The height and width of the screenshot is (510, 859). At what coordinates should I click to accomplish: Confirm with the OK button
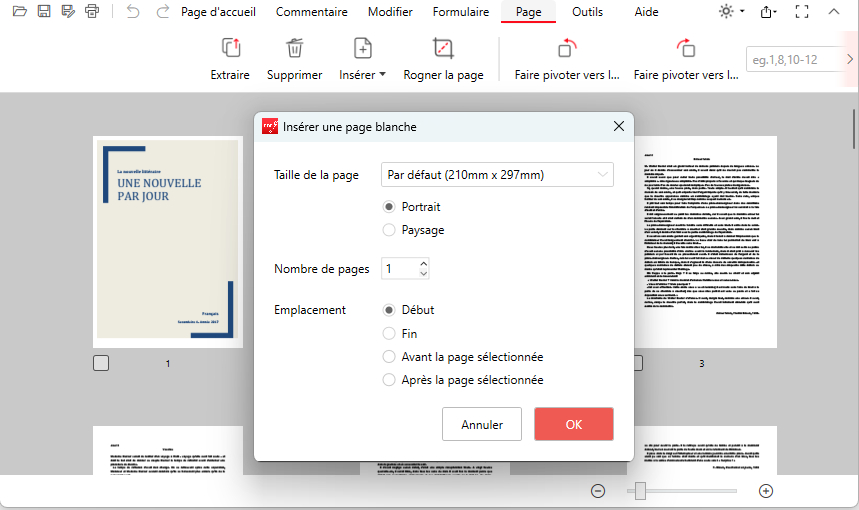(x=574, y=424)
